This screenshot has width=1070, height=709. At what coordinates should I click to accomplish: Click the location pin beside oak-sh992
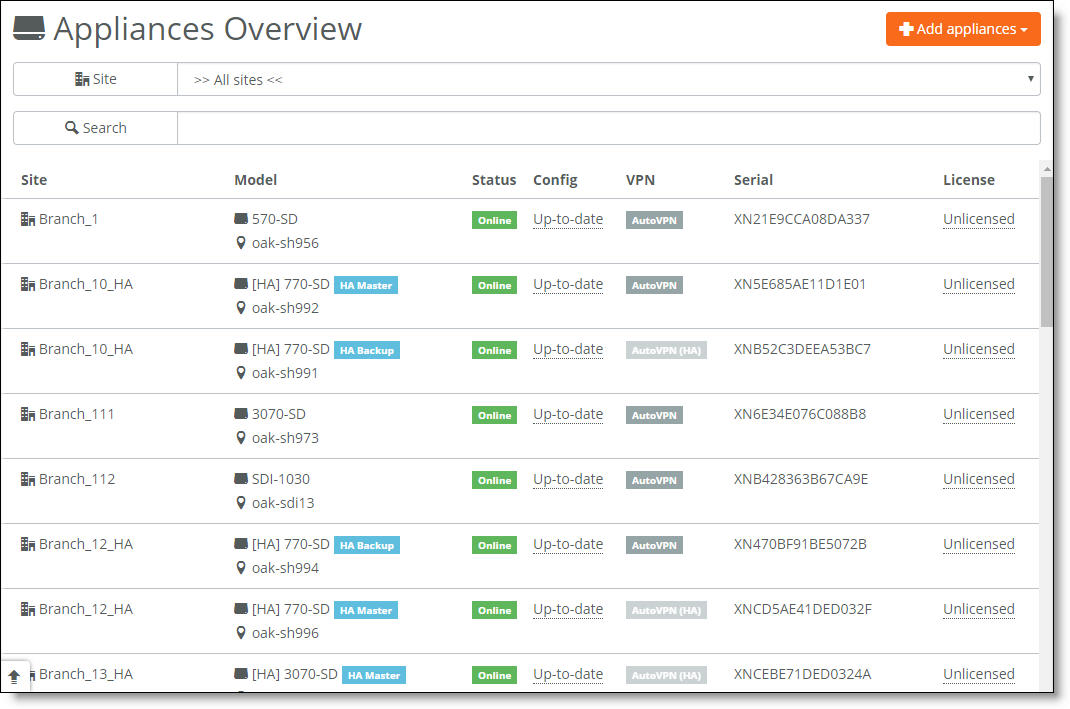pyautogui.click(x=241, y=308)
